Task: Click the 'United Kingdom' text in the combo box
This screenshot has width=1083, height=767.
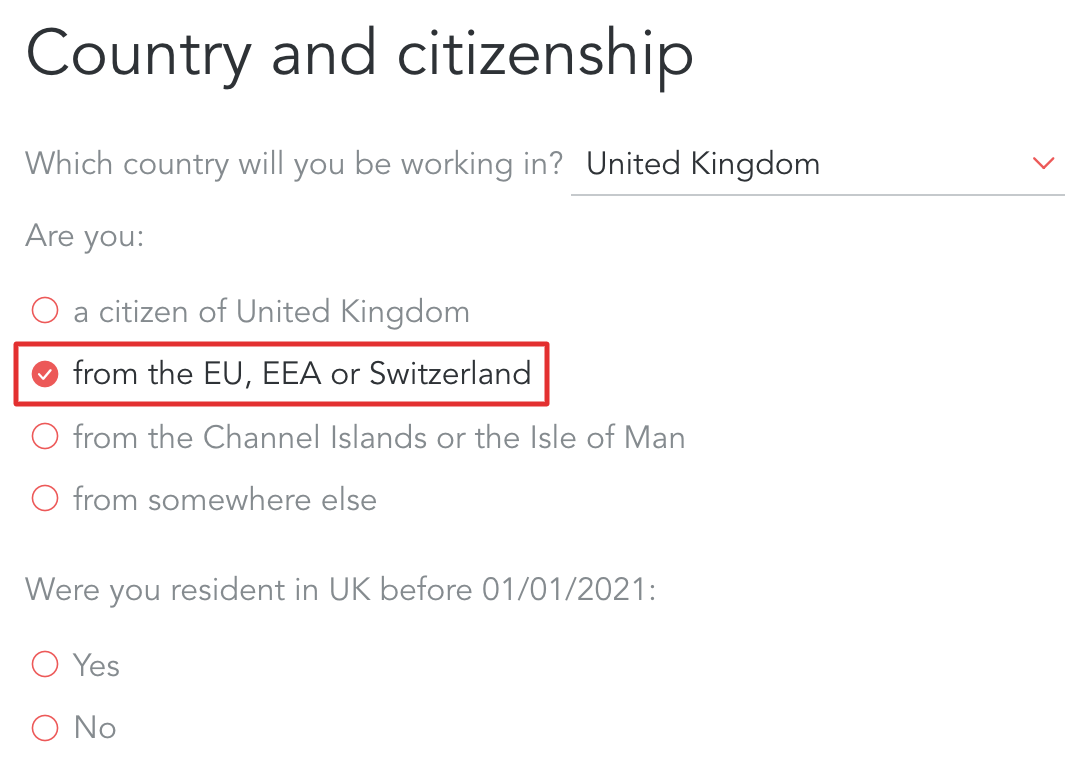Action: (703, 163)
